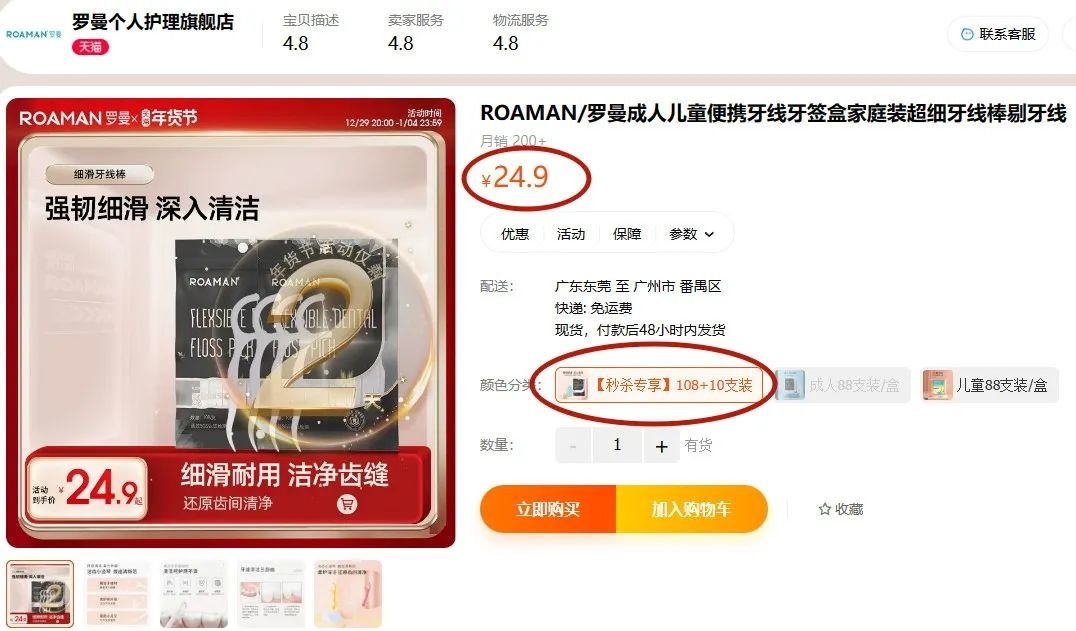Click the ROAMAN store logo
The image size is (1076, 631).
click(x=34, y=34)
